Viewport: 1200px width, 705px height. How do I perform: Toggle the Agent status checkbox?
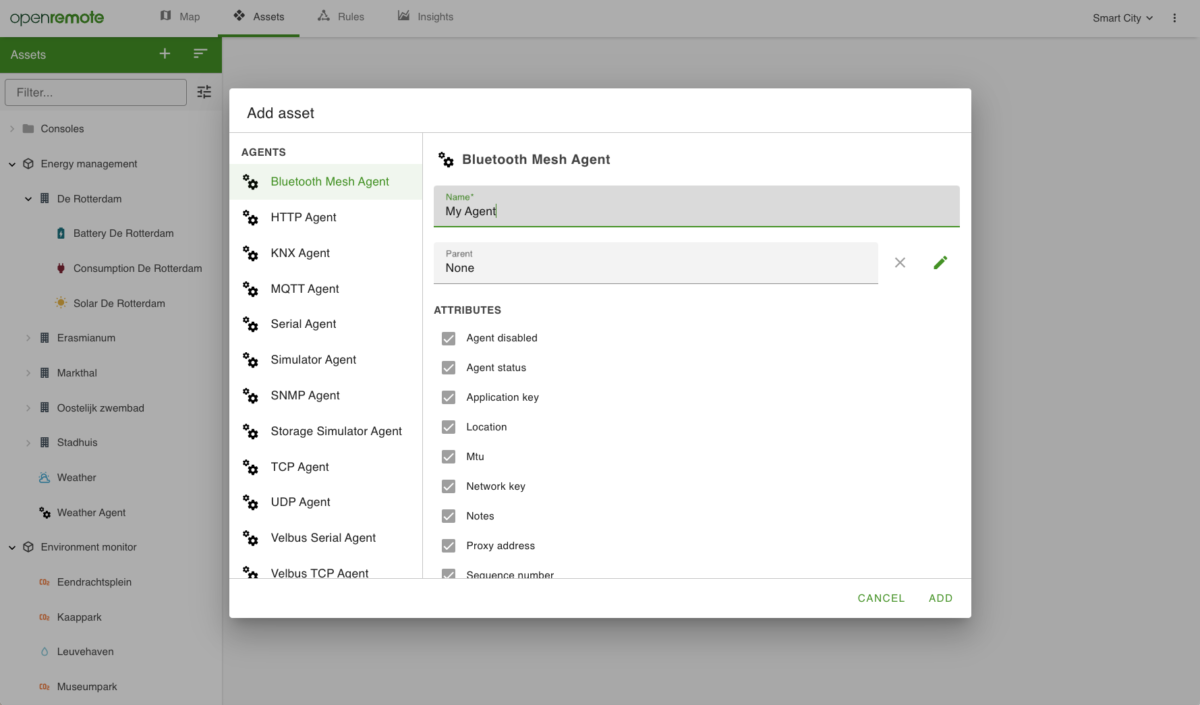tap(449, 368)
